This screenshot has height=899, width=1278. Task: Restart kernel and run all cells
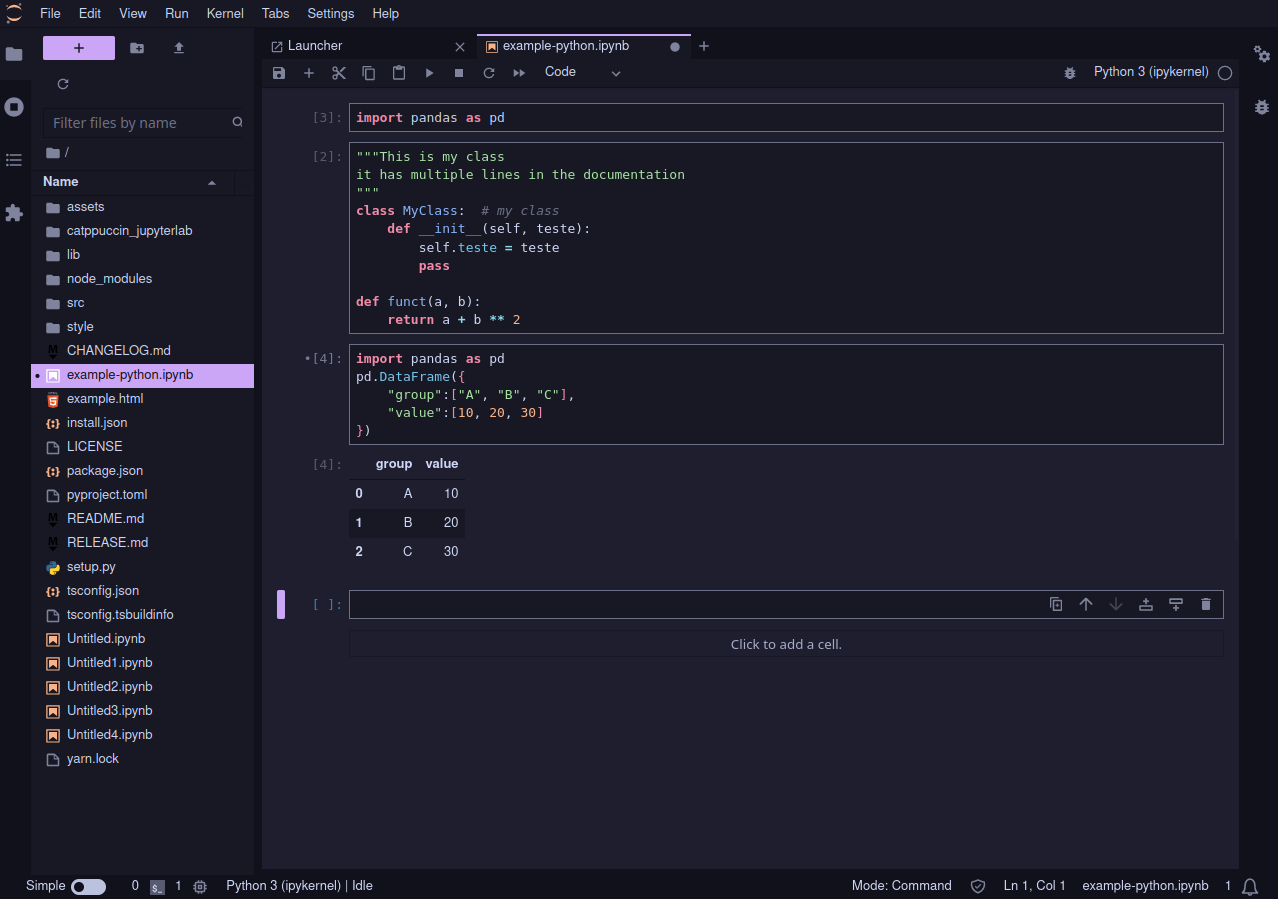pyautogui.click(x=518, y=72)
